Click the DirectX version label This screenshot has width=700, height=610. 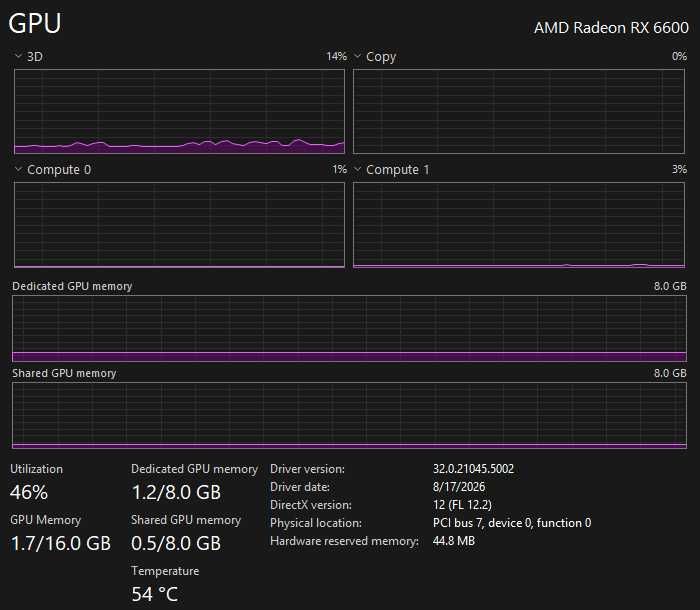click(x=311, y=505)
